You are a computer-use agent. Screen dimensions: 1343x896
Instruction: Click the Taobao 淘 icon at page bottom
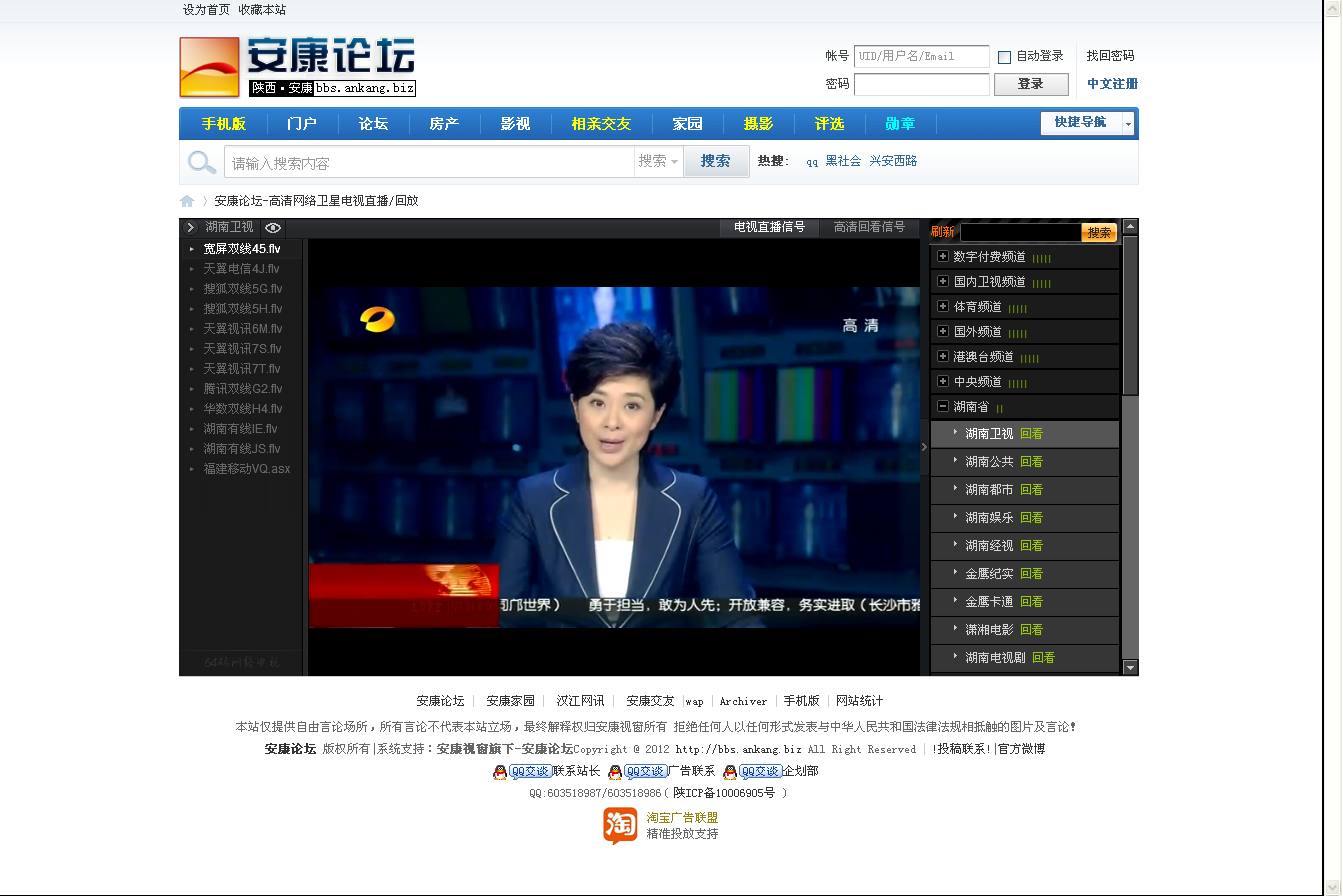(x=619, y=828)
